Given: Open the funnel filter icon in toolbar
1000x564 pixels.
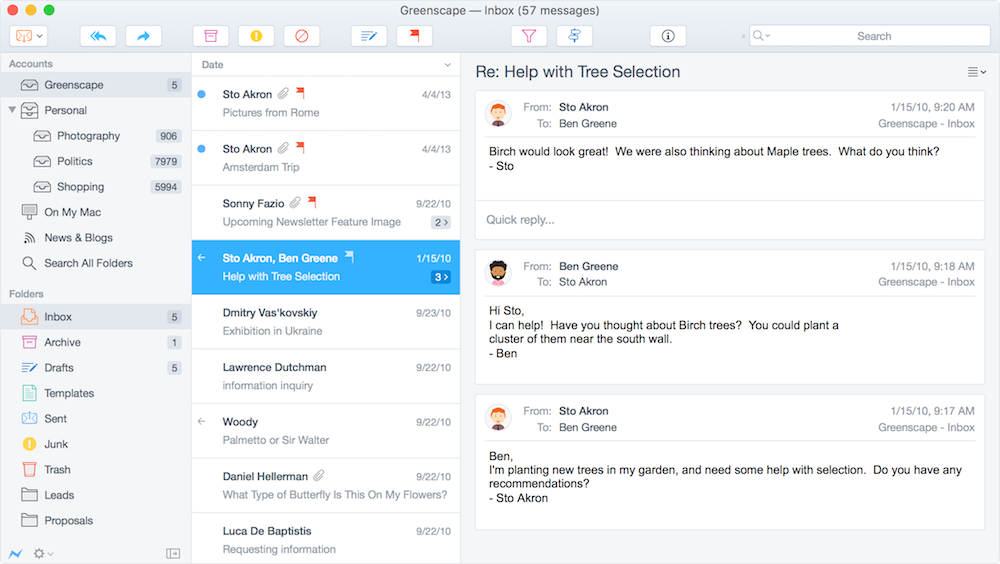Looking at the screenshot, I should [x=529, y=36].
